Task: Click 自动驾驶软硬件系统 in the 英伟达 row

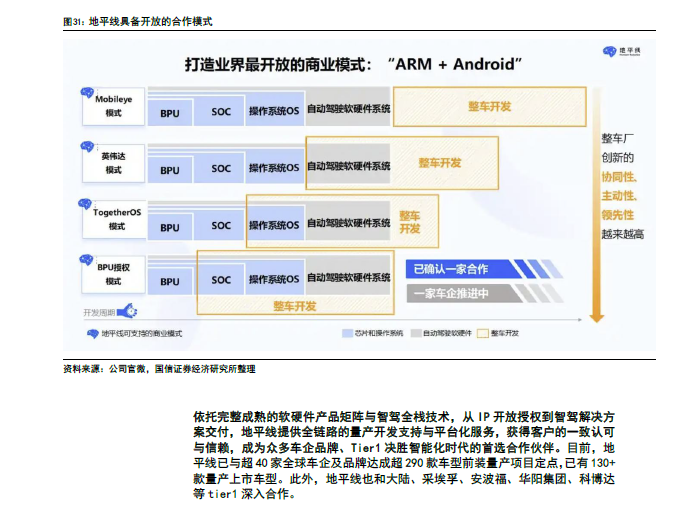Action: [348, 165]
